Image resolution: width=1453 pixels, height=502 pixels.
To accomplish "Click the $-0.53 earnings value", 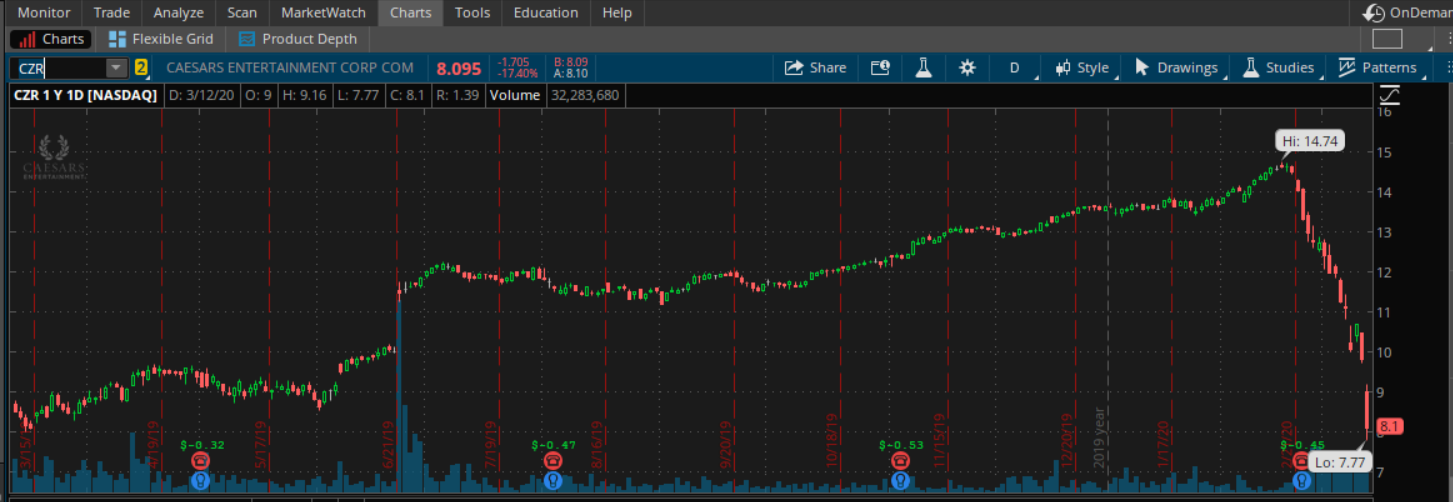I will (x=901, y=444).
